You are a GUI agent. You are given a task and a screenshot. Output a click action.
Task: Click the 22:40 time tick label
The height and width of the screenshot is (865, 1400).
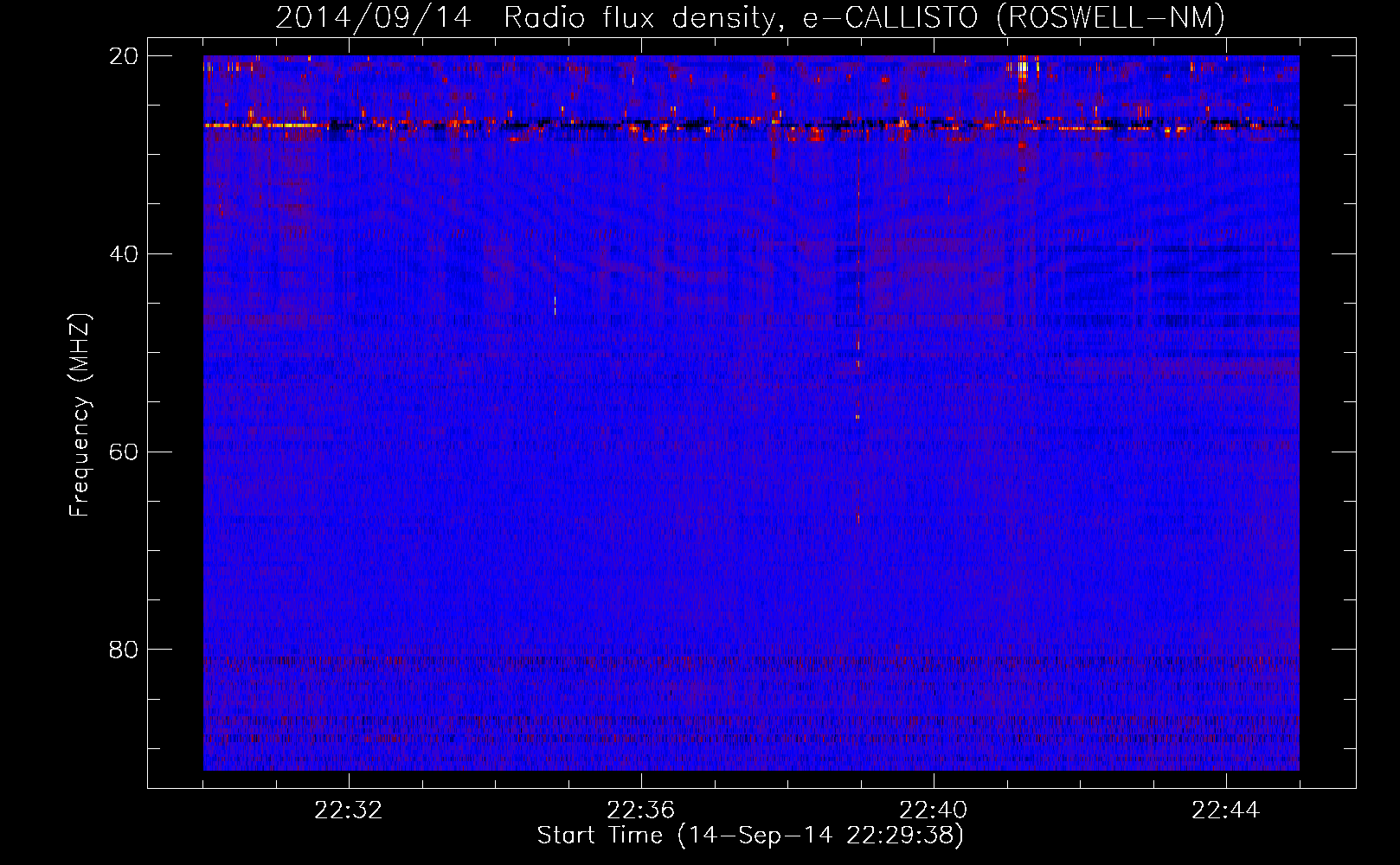(x=934, y=811)
